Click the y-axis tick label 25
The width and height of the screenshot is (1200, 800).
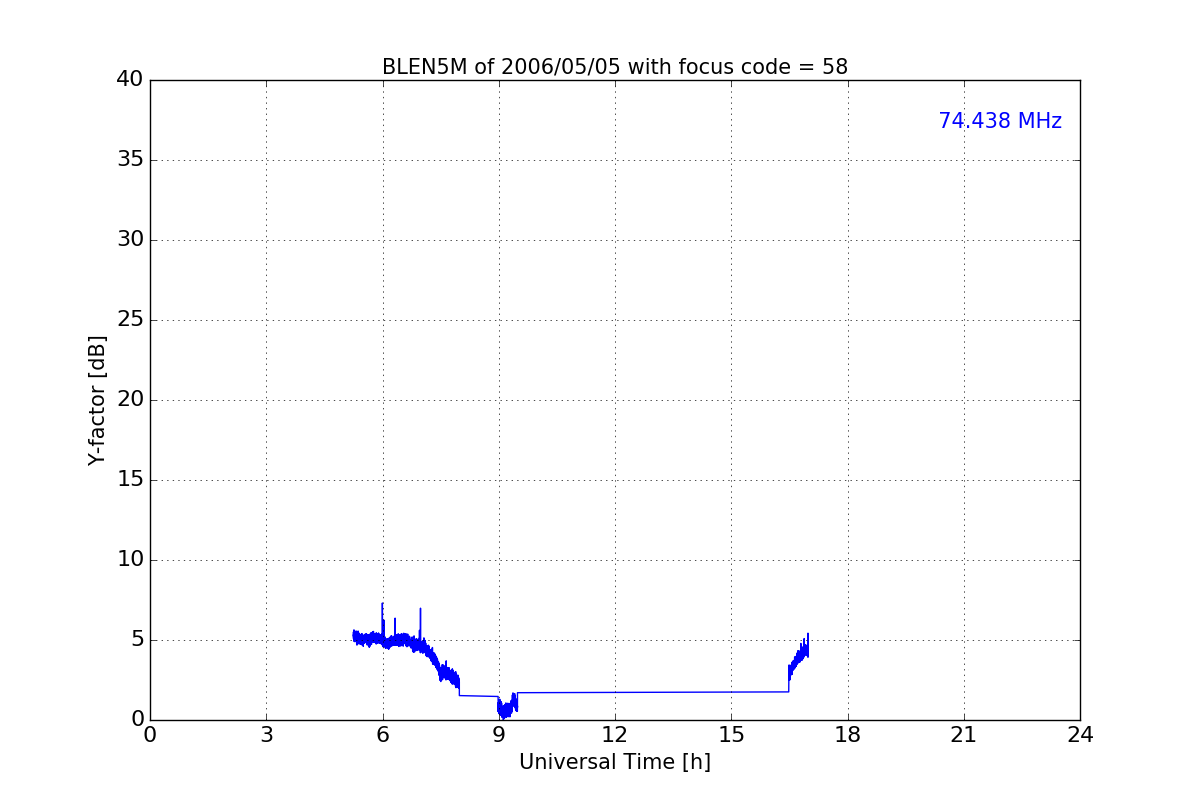130,320
